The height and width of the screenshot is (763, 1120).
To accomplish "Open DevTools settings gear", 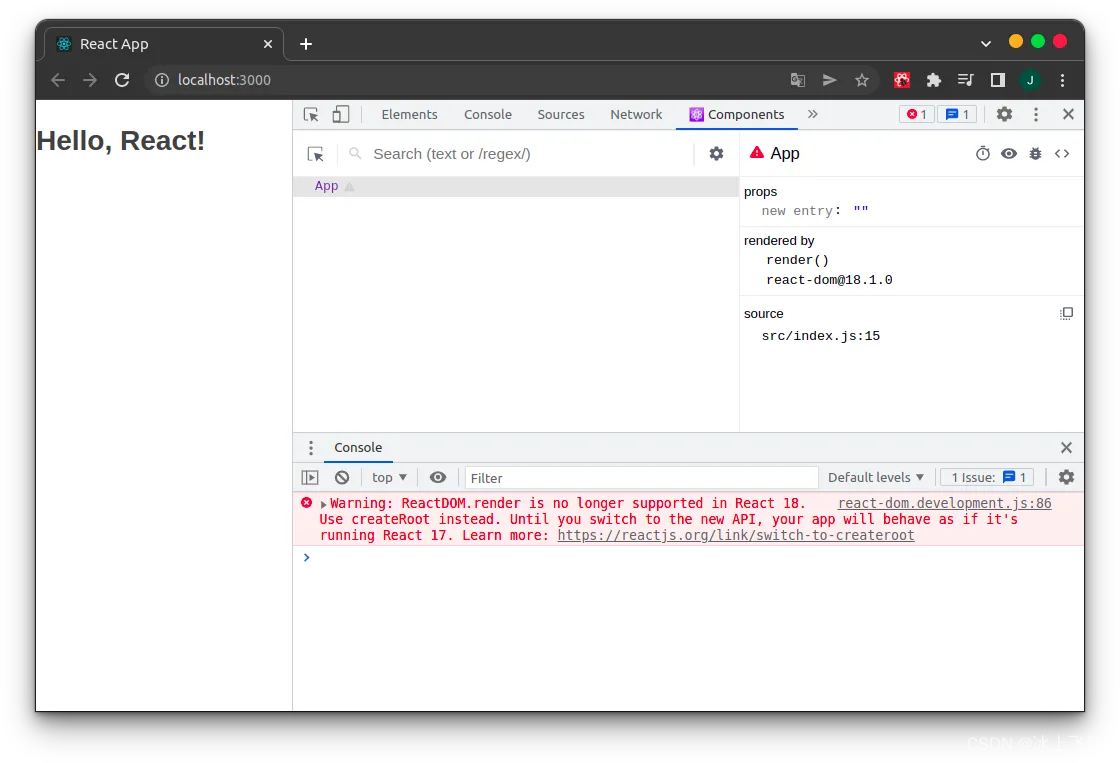I will tap(1004, 114).
